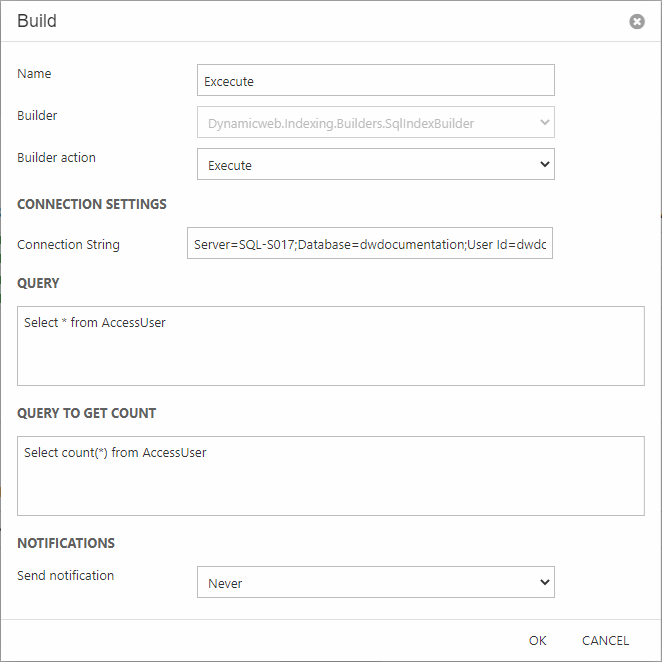Click the Builder label text
The image size is (662, 662).
click(x=37, y=116)
